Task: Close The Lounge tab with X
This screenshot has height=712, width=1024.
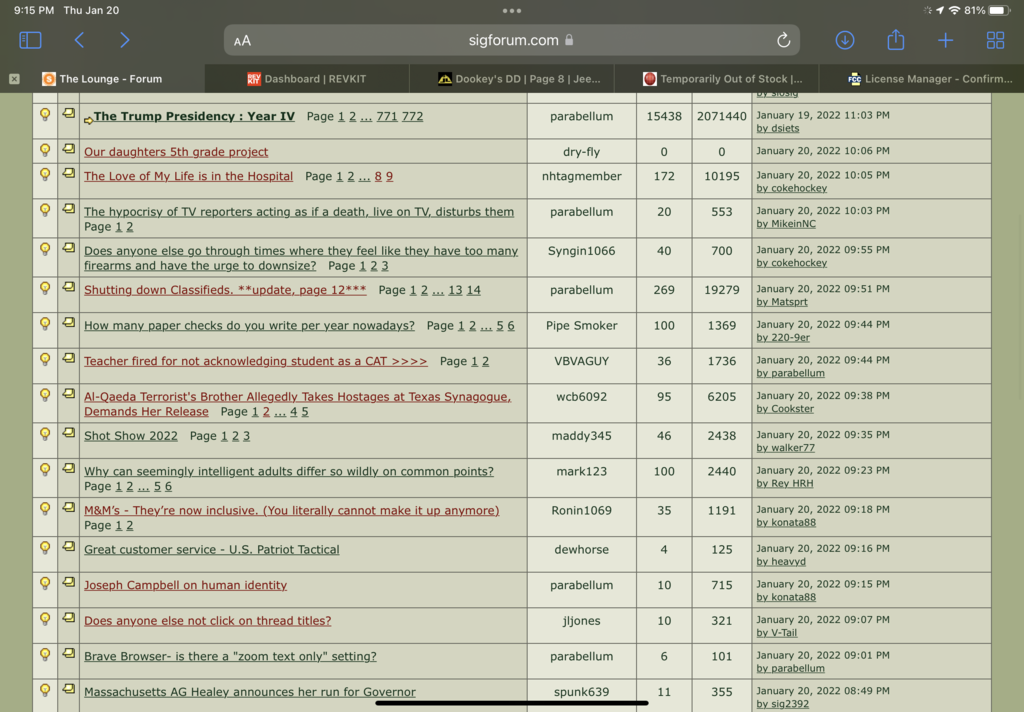Action: 14,79
